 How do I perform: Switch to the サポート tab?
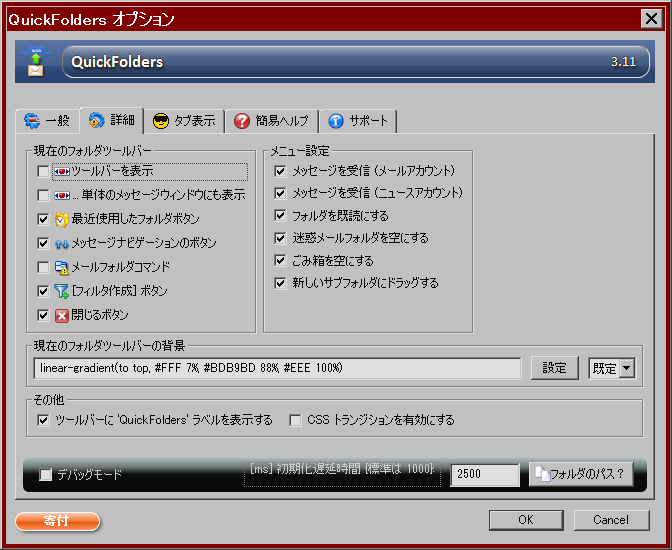click(x=358, y=121)
